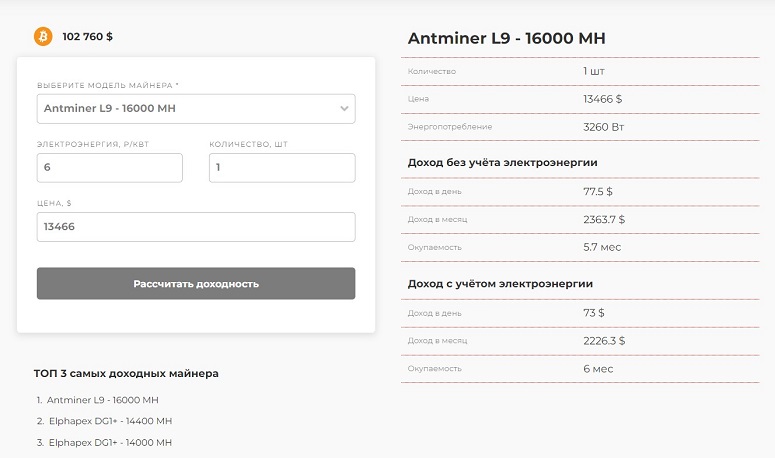Click Доход с учётом электроэнергии heading
The width and height of the screenshot is (775, 458).
tap(500, 284)
